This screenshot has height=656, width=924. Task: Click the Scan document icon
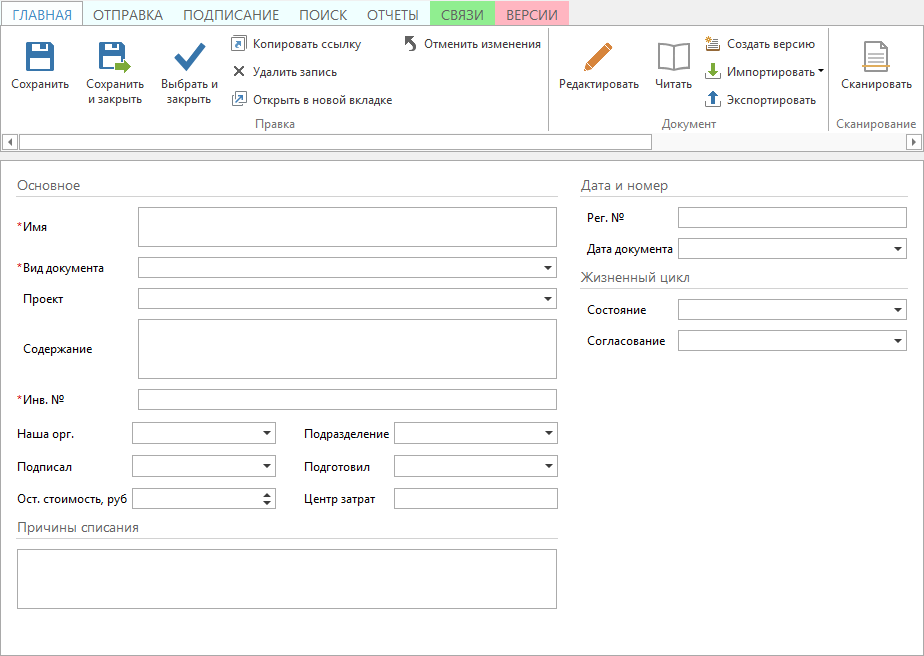[x=876, y=57]
